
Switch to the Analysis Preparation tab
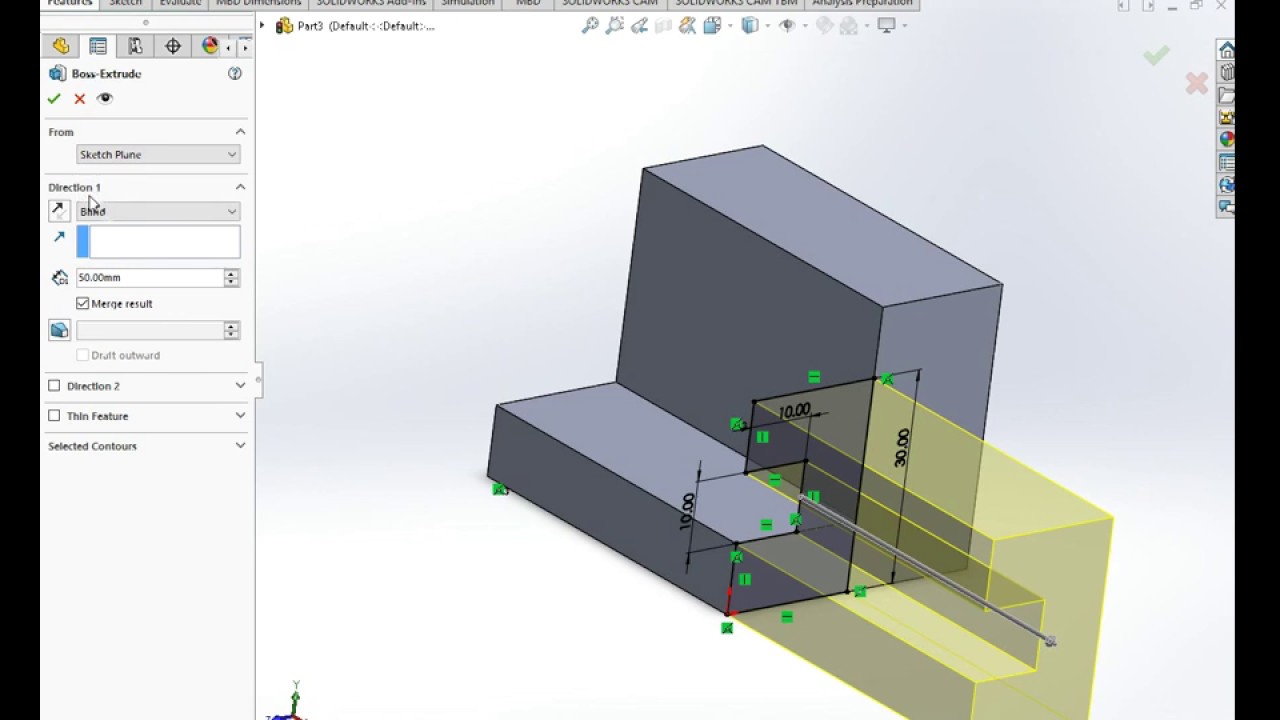pos(862,3)
